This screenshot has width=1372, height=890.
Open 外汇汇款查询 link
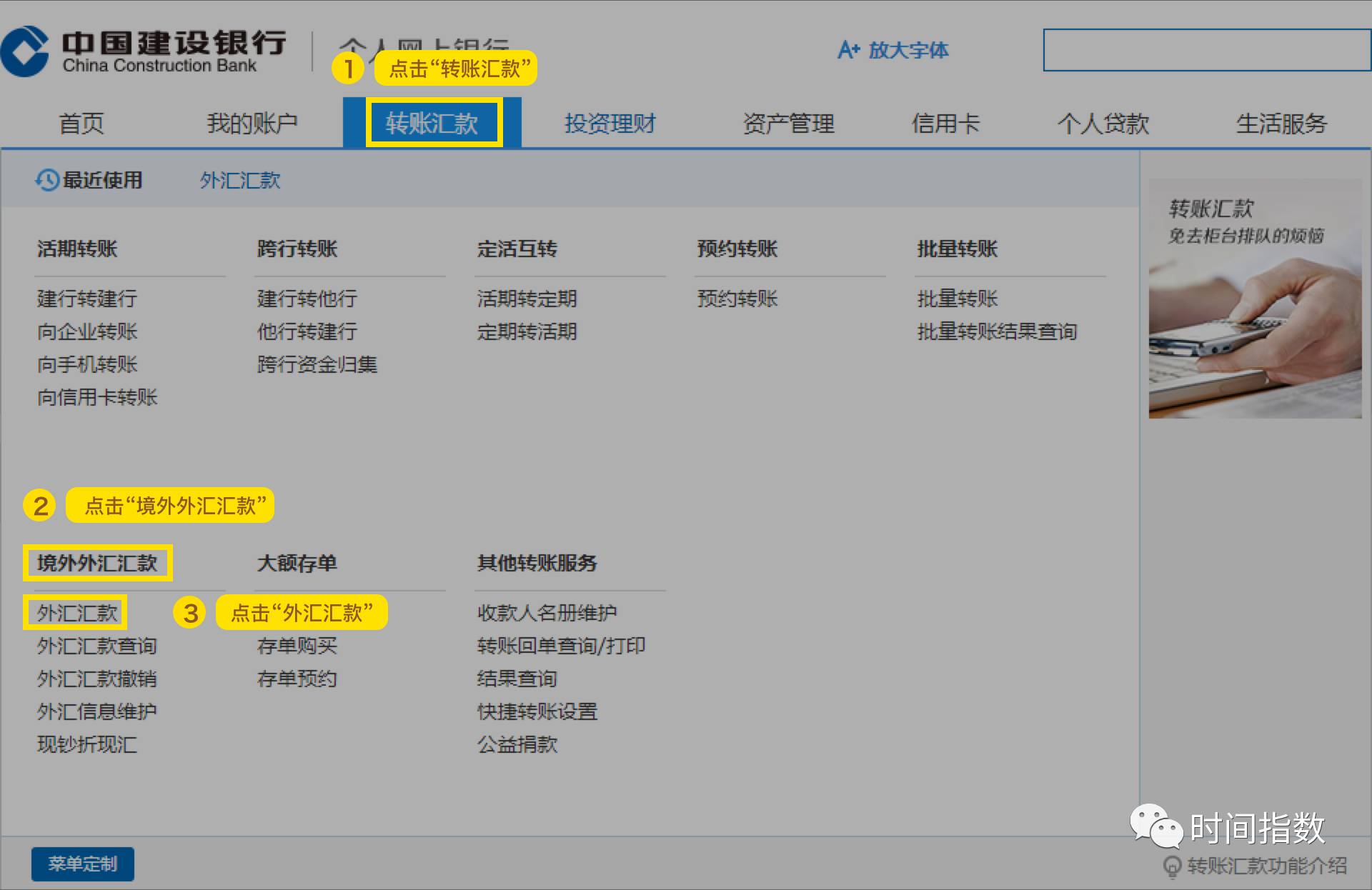click(96, 646)
